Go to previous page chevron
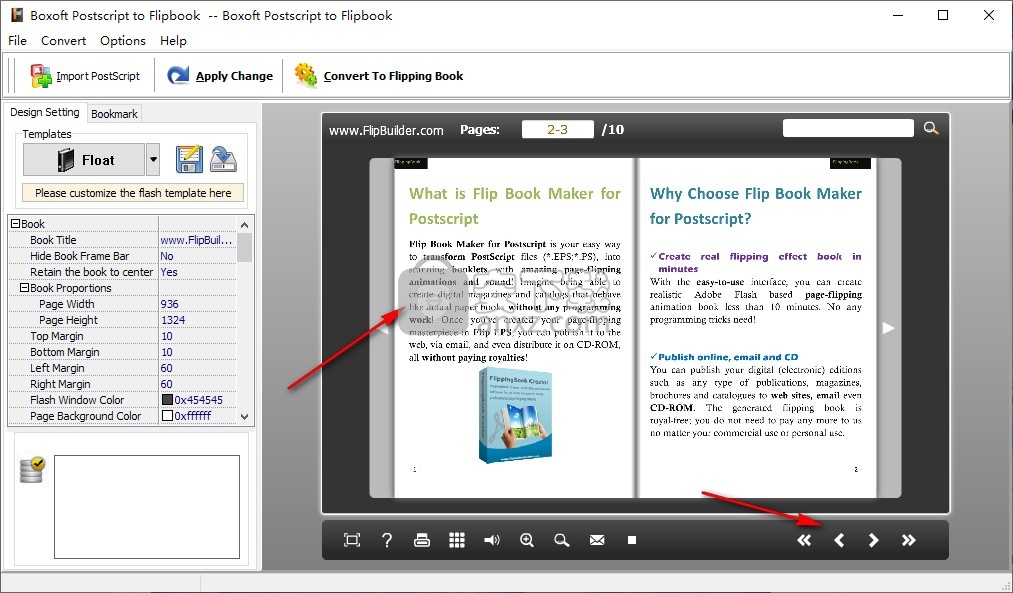 pos(839,540)
